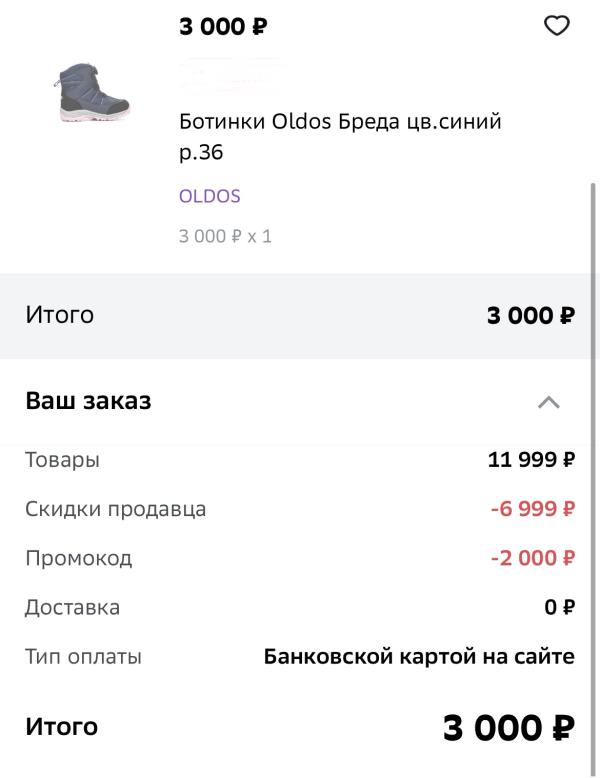Click the seller discount value -6 999 ₽
This screenshot has width=600, height=778.
532,509
